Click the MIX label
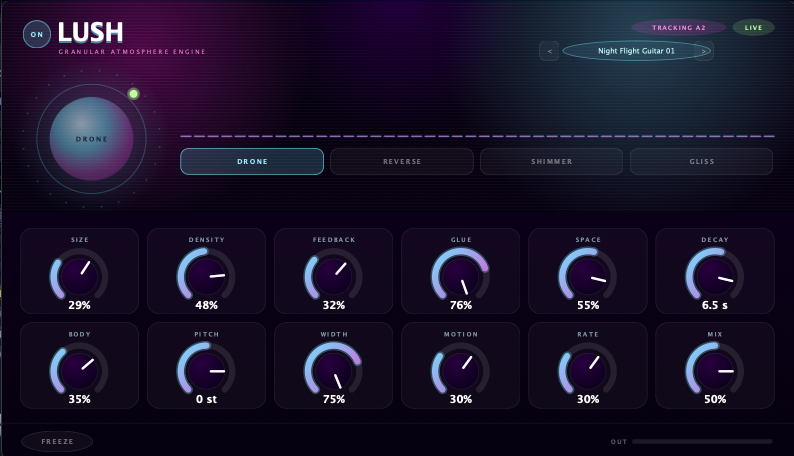 [715, 334]
